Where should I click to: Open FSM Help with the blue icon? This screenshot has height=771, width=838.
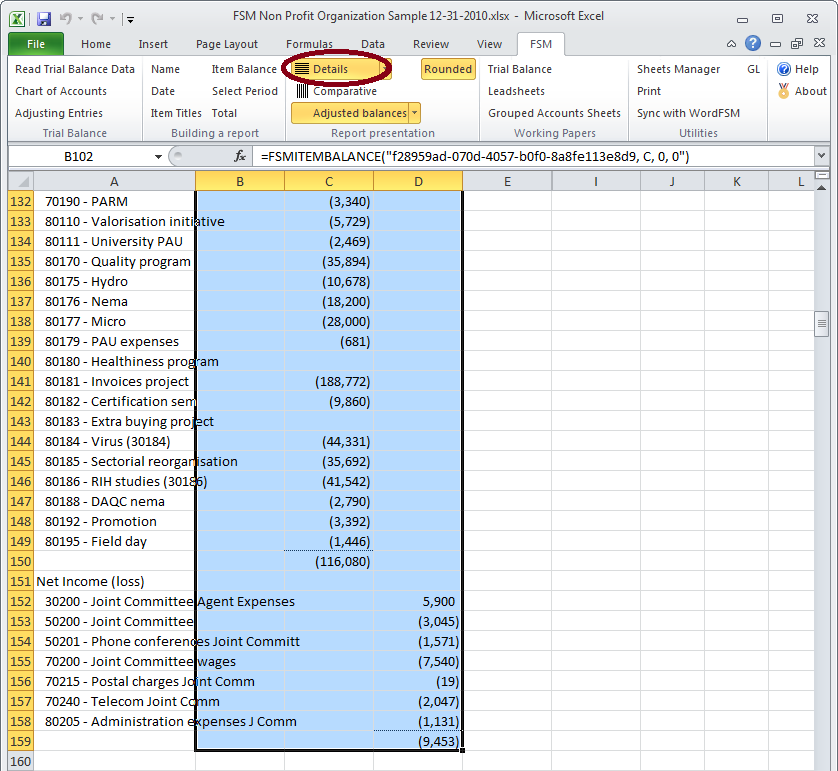click(x=798, y=69)
